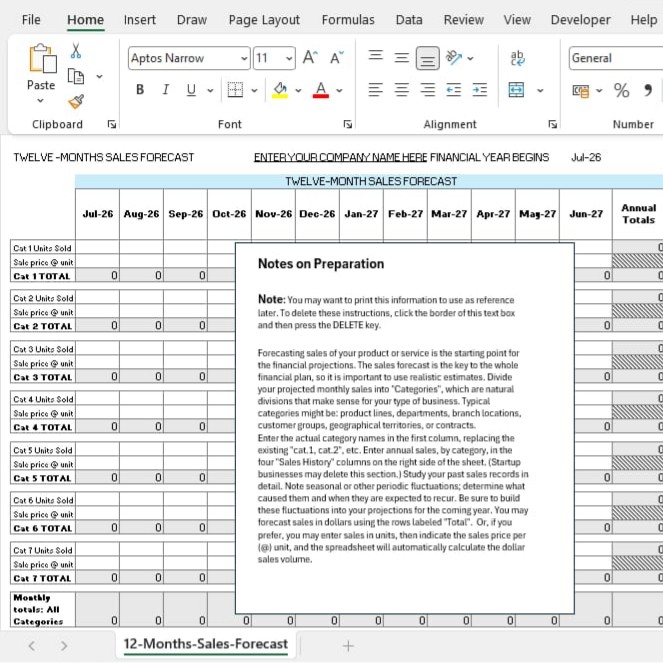
Task: Click the Paste clipboard icon
Action: pos(42,58)
